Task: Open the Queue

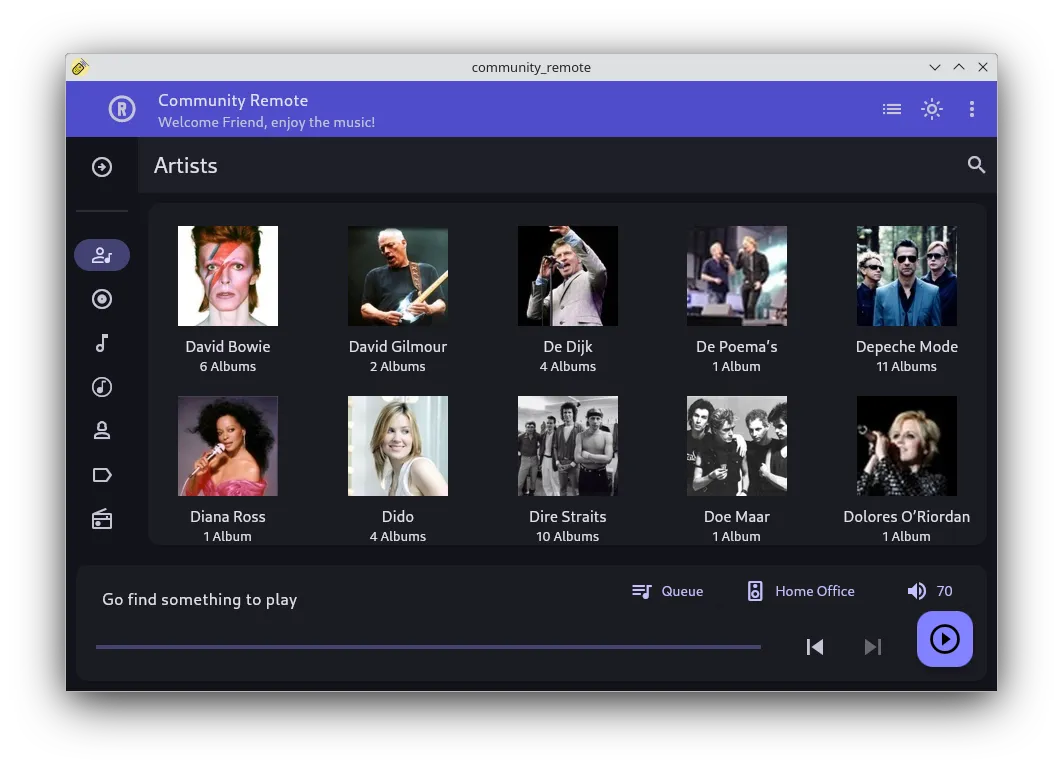Action: (668, 591)
